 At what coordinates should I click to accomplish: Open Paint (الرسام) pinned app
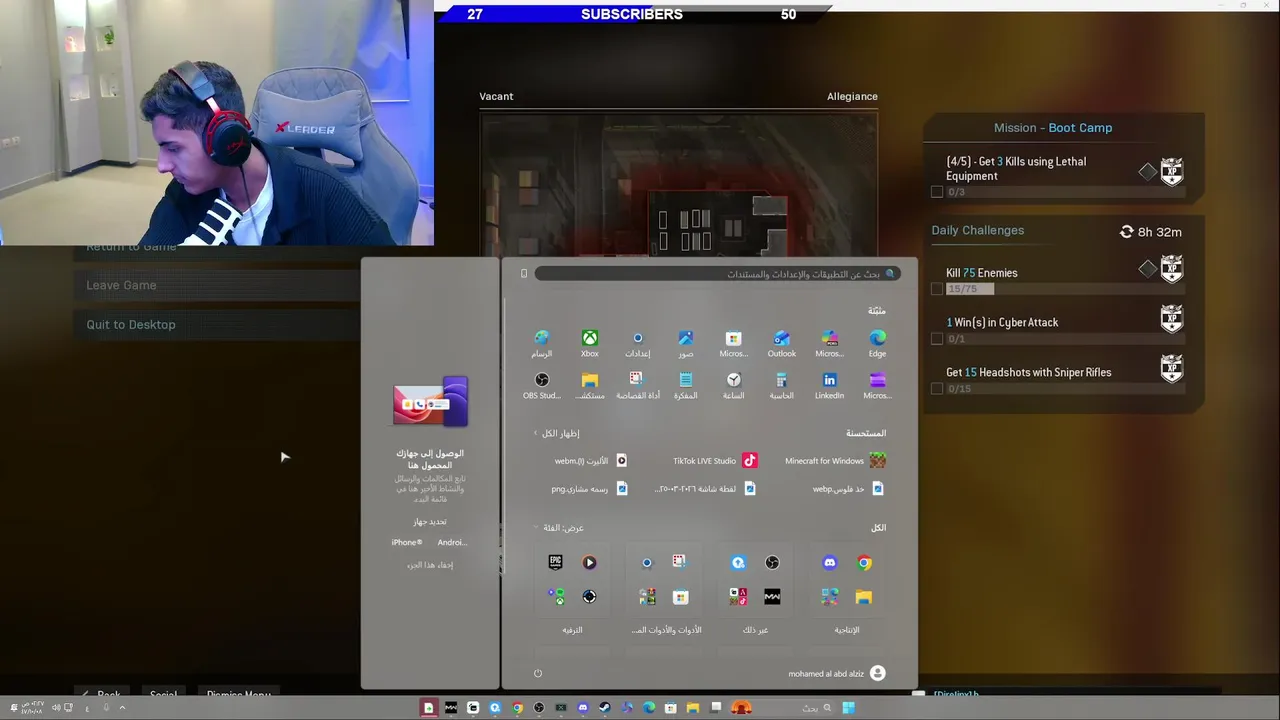click(x=542, y=344)
